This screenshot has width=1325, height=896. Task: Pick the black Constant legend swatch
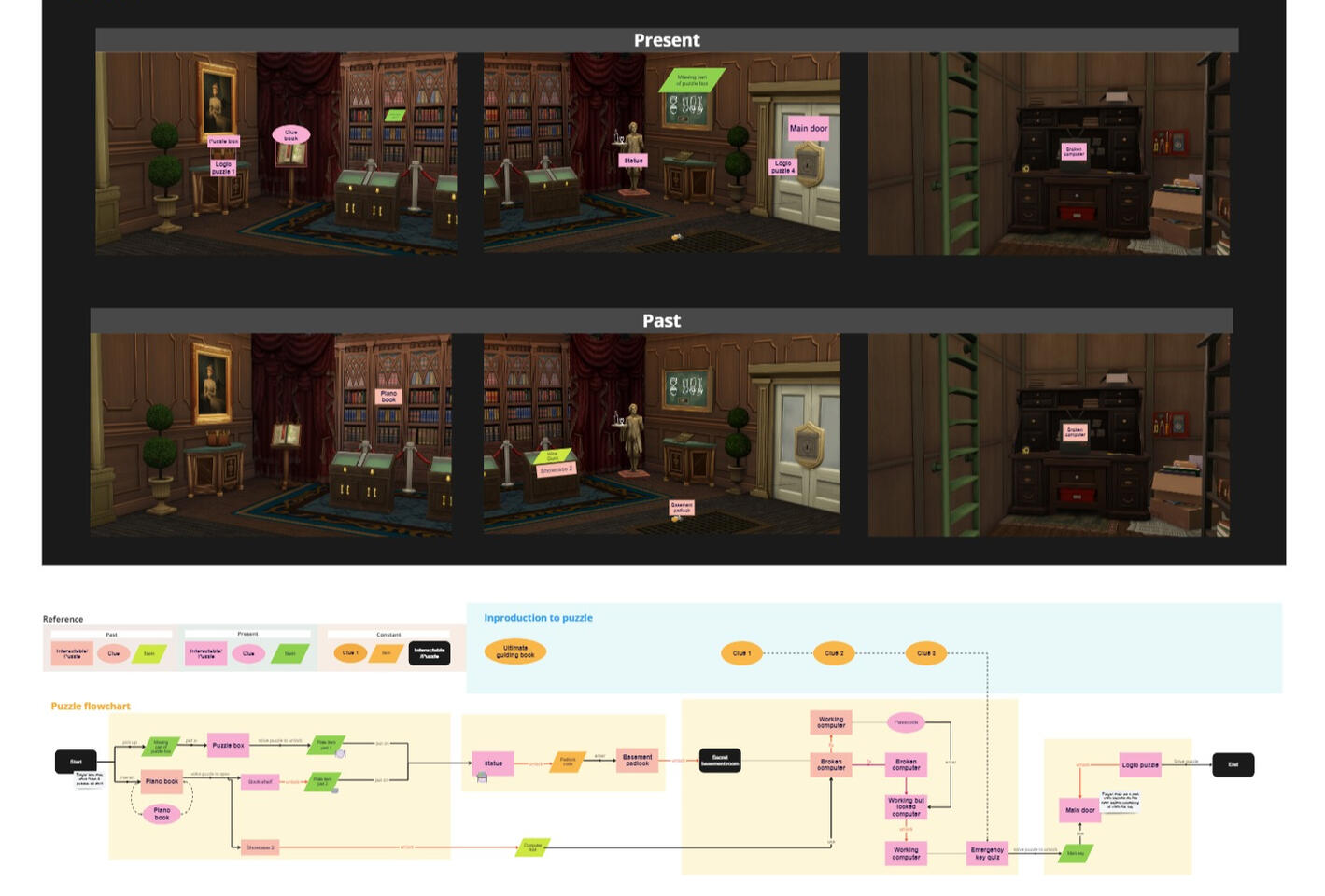point(429,653)
